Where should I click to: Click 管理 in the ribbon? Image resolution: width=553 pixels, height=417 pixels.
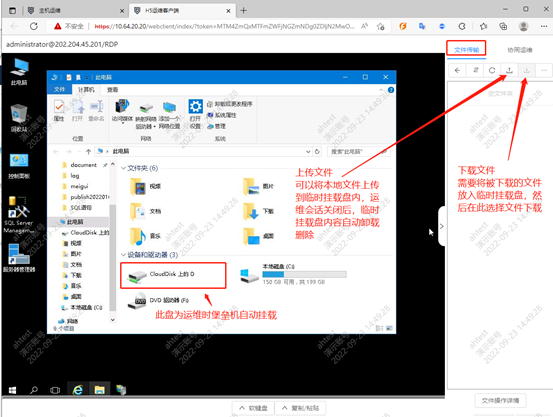pos(217,126)
